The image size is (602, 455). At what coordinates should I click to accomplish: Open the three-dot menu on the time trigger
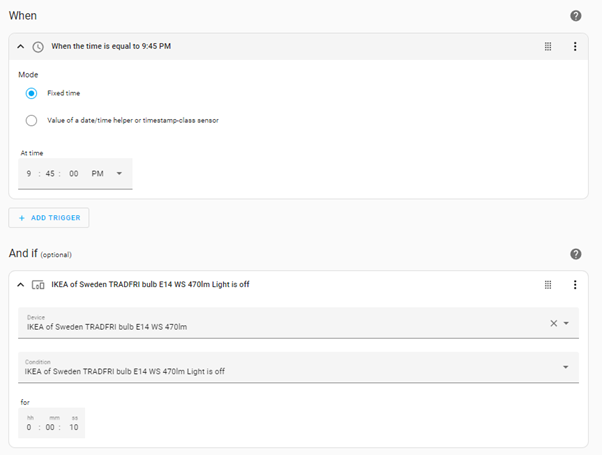click(575, 46)
